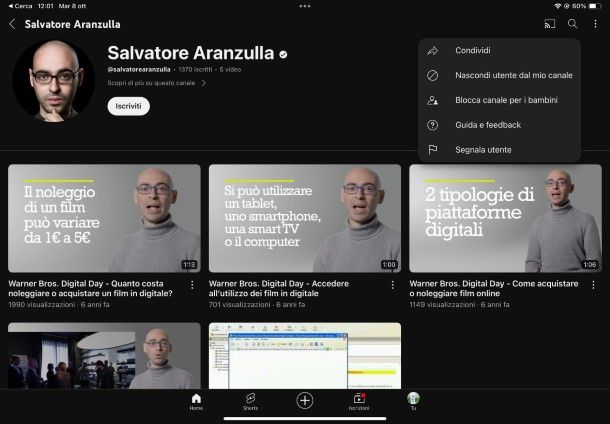Tap the Wi-Fi status icon

[557, 6]
